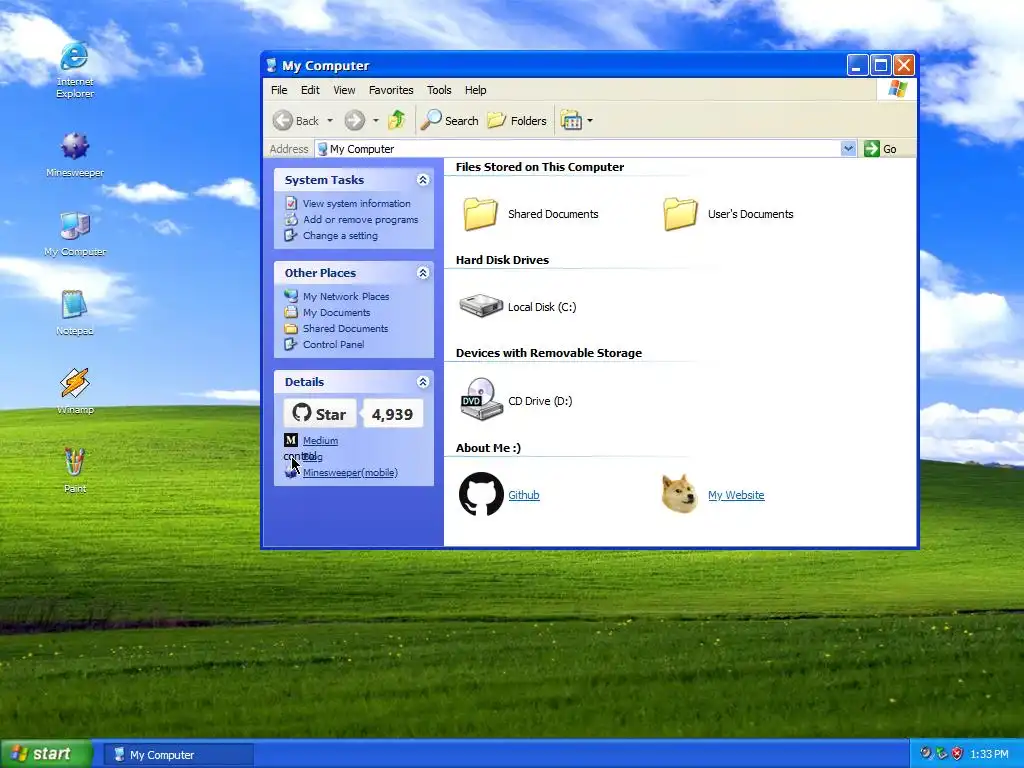The image size is (1024, 768).
Task: Open the Forward button history dropdown
Action: (x=375, y=120)
